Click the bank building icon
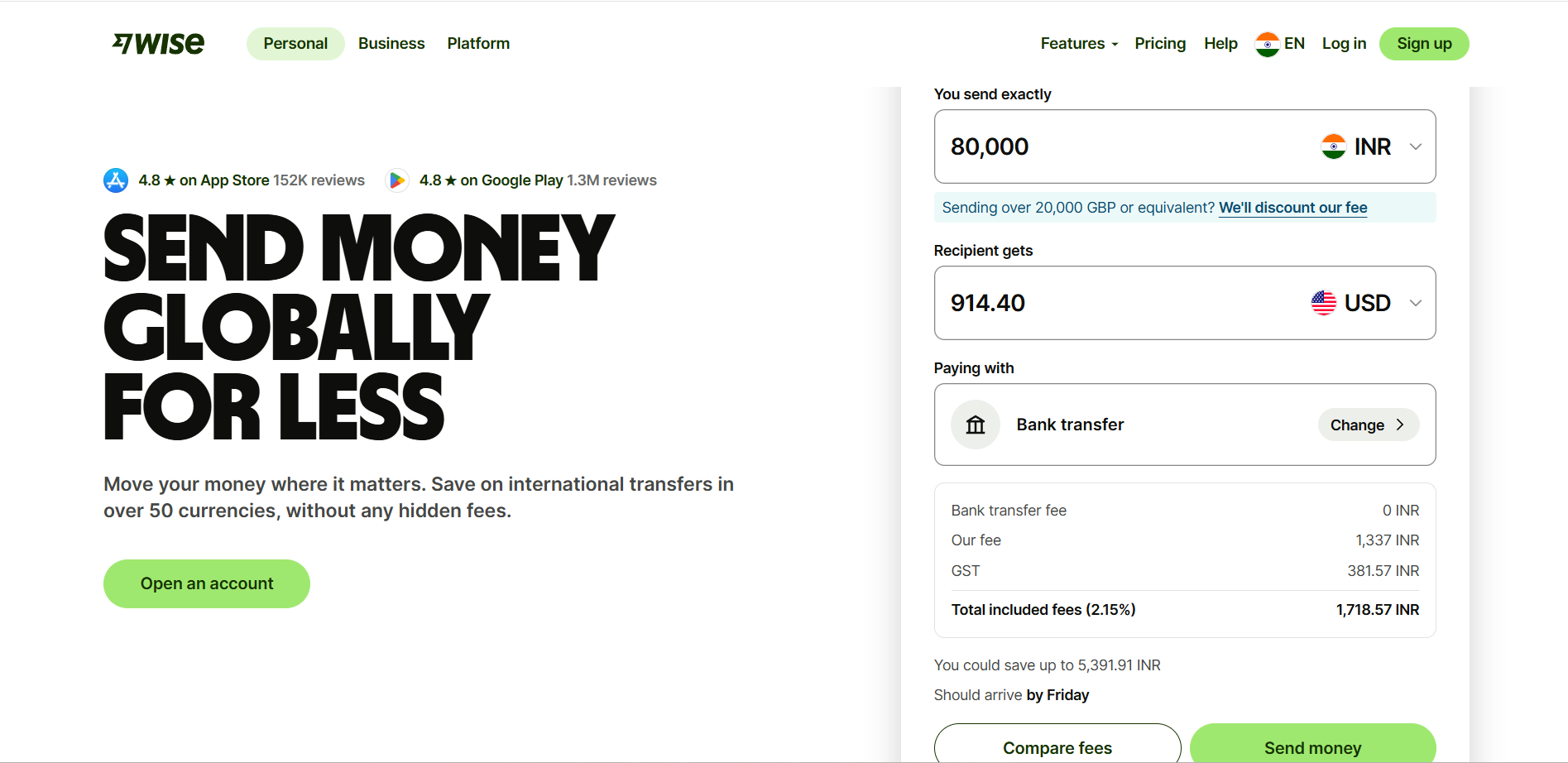The height and width of the screenshot is (763, 1568). coord(976,425)
